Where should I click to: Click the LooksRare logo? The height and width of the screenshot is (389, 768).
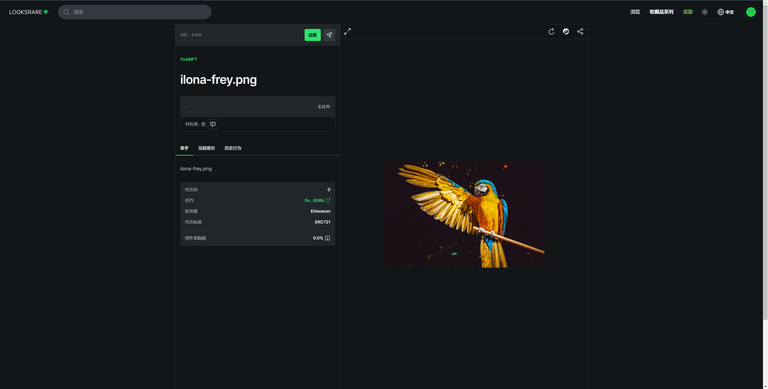tap(28, 12)
